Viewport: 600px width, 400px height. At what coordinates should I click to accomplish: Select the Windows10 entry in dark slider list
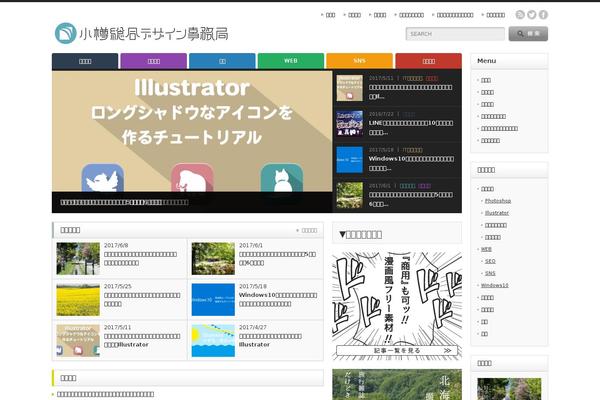(x=398, y=159)
